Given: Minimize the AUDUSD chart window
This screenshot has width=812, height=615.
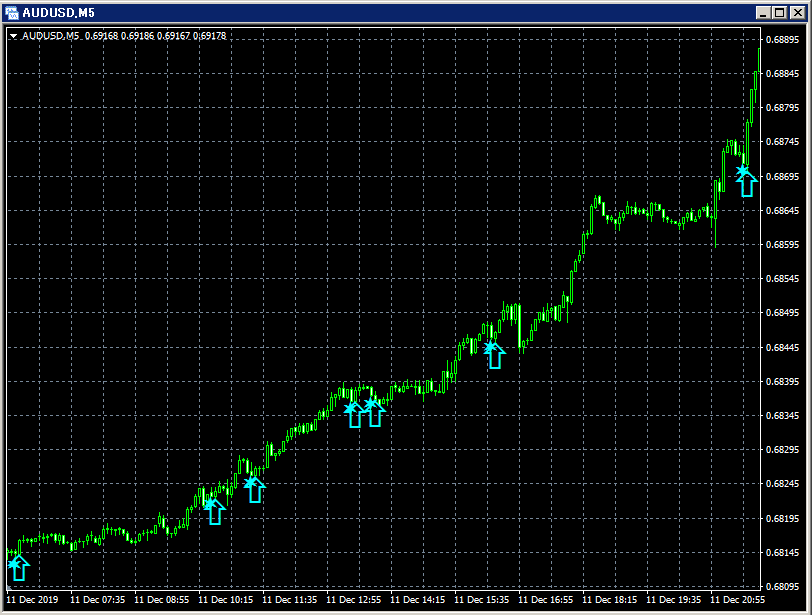Looking at the screenshot, I should [766, 13].
